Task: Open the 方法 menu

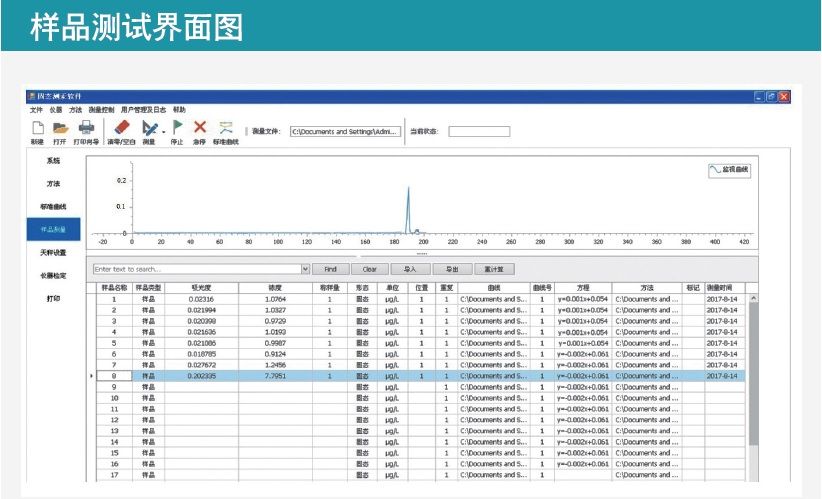Action: click(x=75, y=110)
